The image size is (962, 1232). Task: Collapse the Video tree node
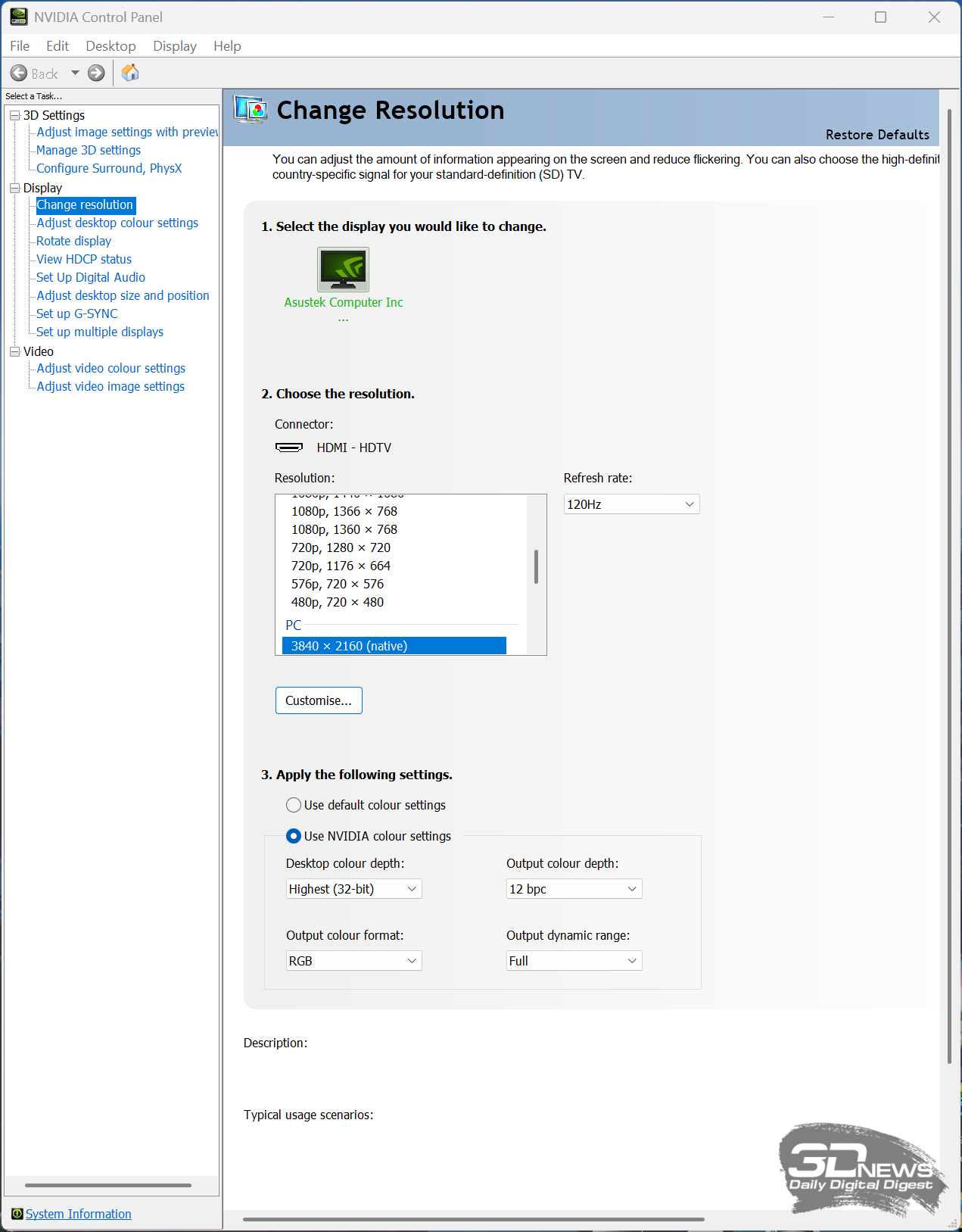pos(14,351)
